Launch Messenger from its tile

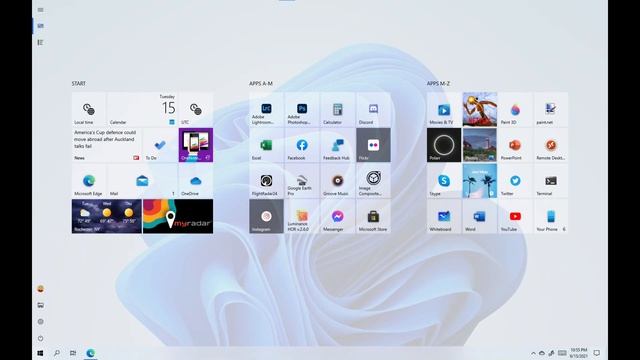pos(338,216)
